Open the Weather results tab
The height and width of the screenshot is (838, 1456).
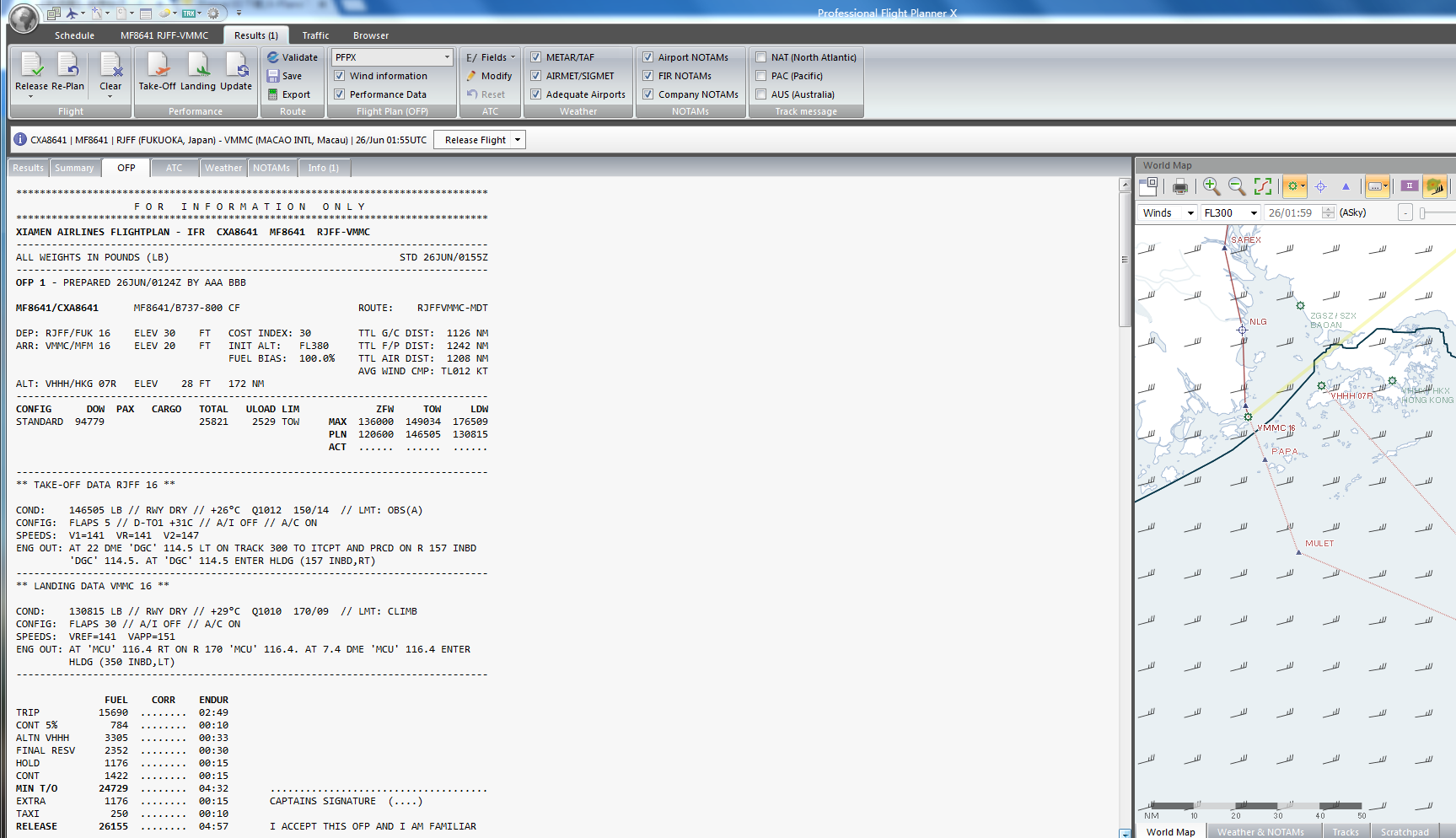click(x=223, y=168)
